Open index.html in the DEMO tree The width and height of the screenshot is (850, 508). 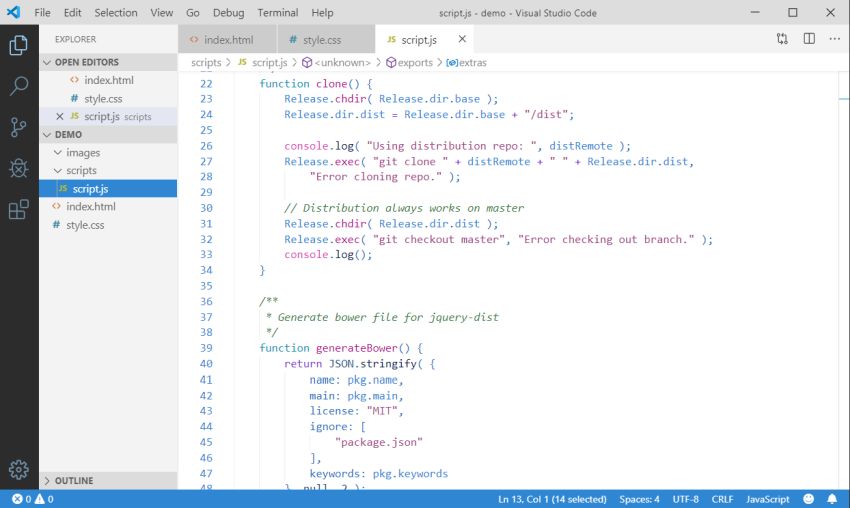pos(90,207)
